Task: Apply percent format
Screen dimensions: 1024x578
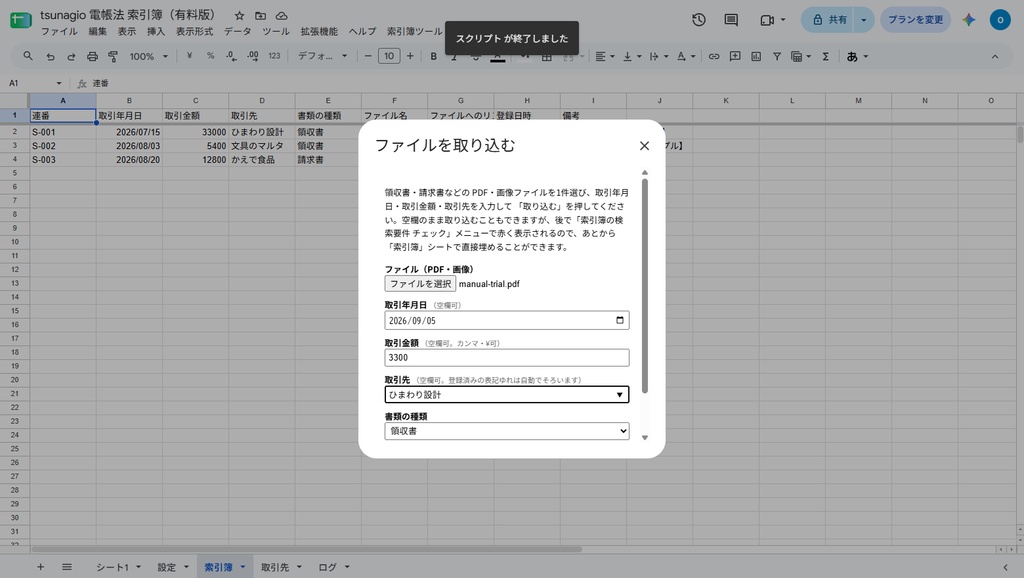Action: pos(210,56)
